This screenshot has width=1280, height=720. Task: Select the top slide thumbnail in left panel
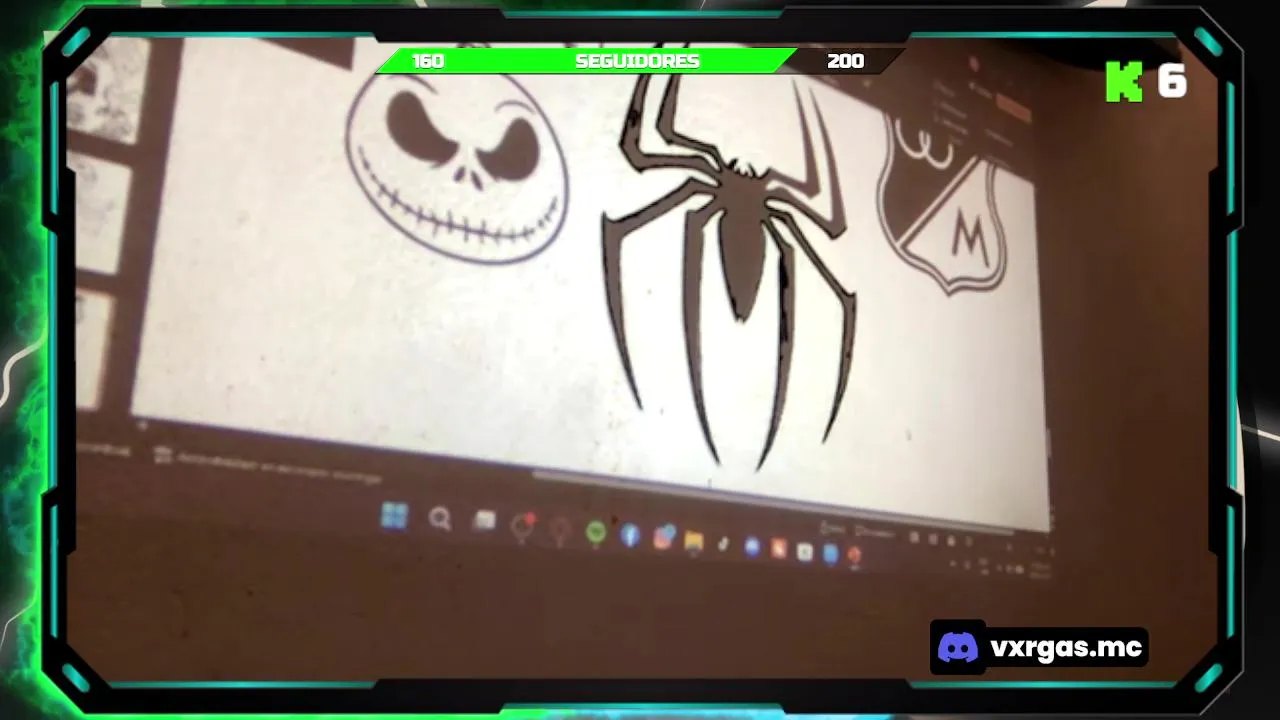[110, 90]
